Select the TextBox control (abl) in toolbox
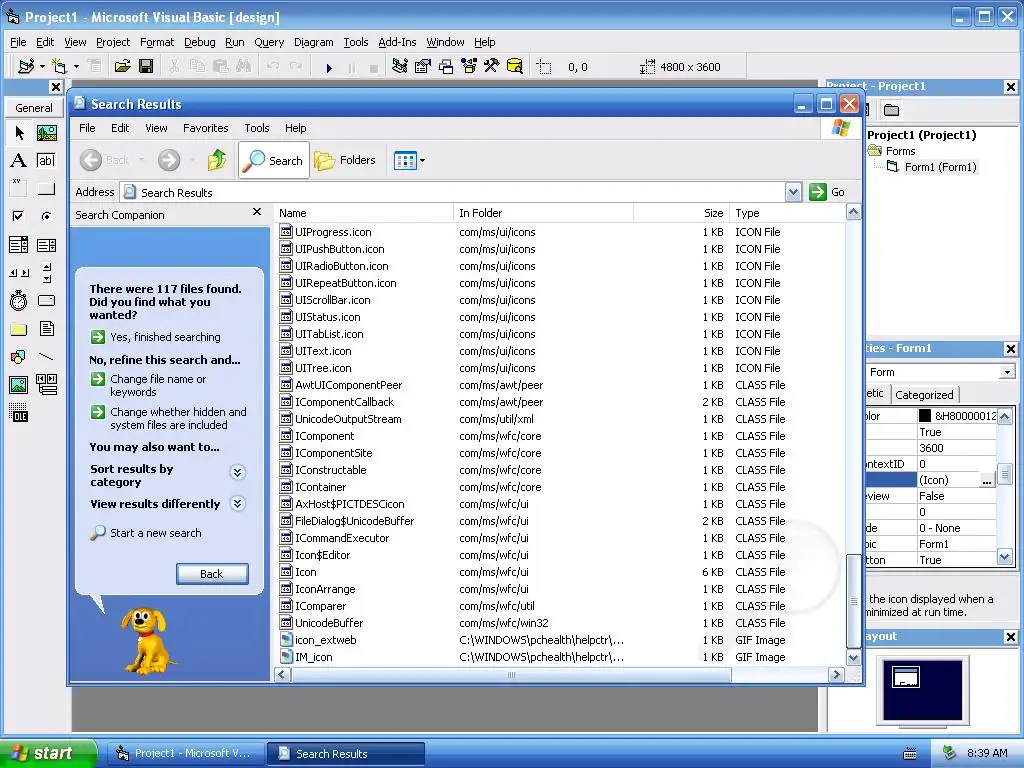Image resolution: width=1024 pixels, height=768 pixels. click(x=46, y=161)
